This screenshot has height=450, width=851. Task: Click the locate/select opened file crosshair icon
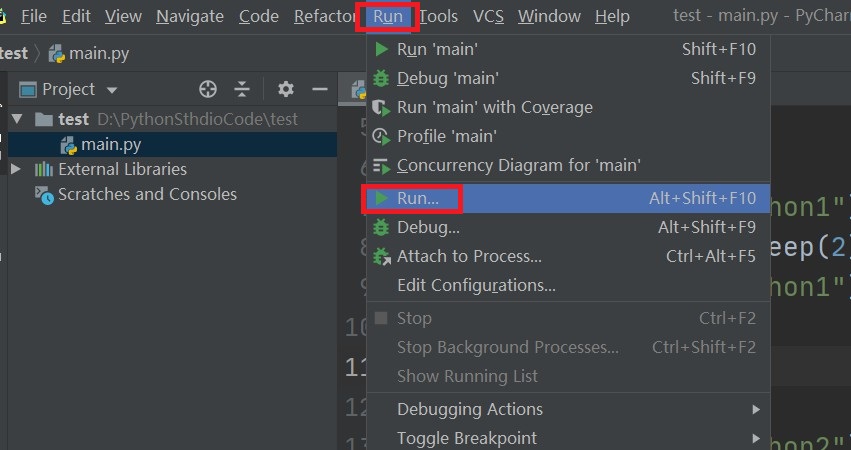click(207, 89)
